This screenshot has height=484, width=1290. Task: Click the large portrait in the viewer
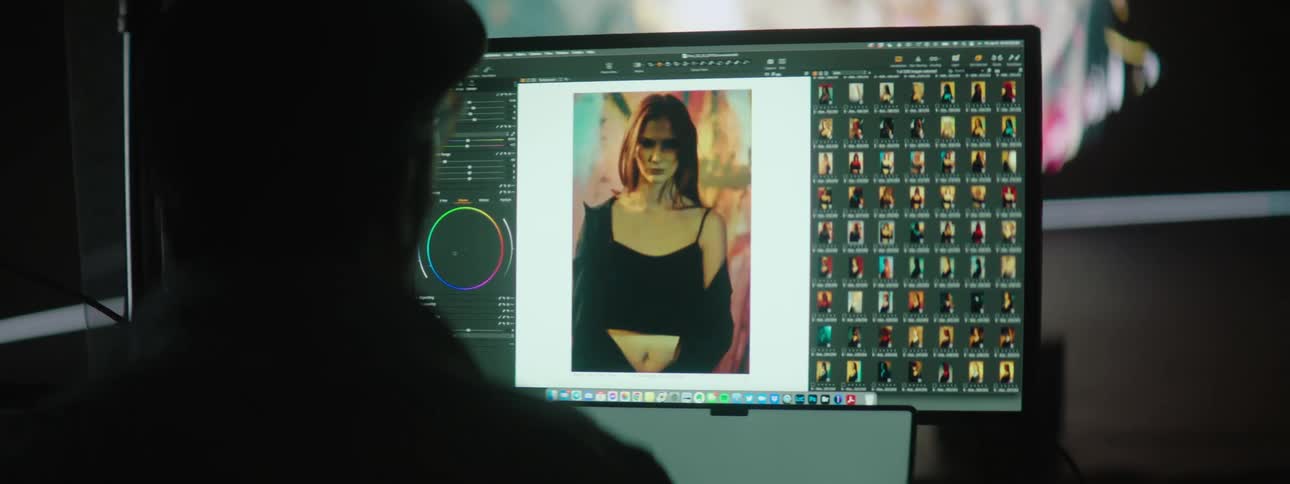click(x=661, y=231)
